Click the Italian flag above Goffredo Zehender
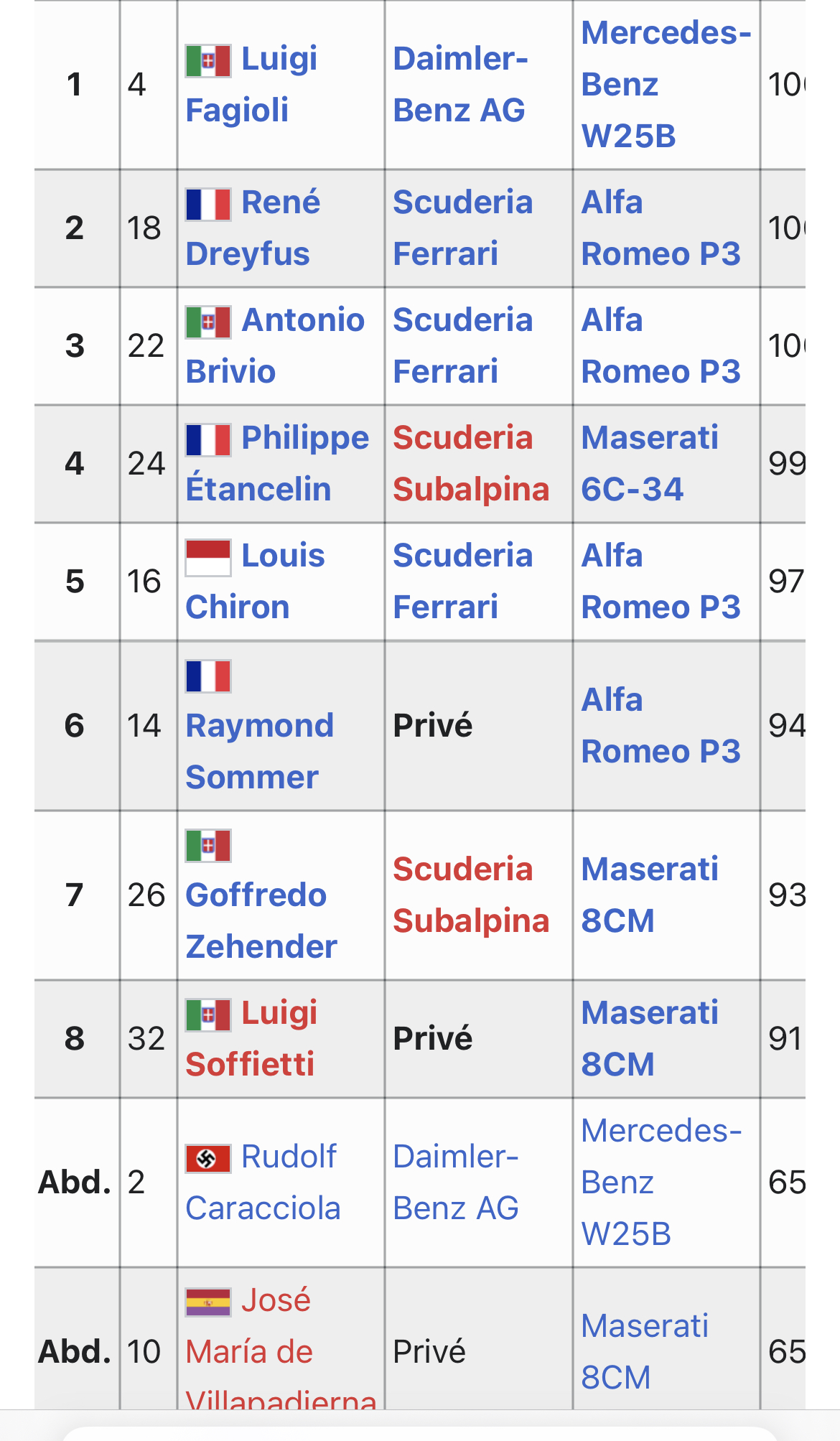The width and height of the screenshot is (840, 1441). pyautogui.click(x=208, y=846)
